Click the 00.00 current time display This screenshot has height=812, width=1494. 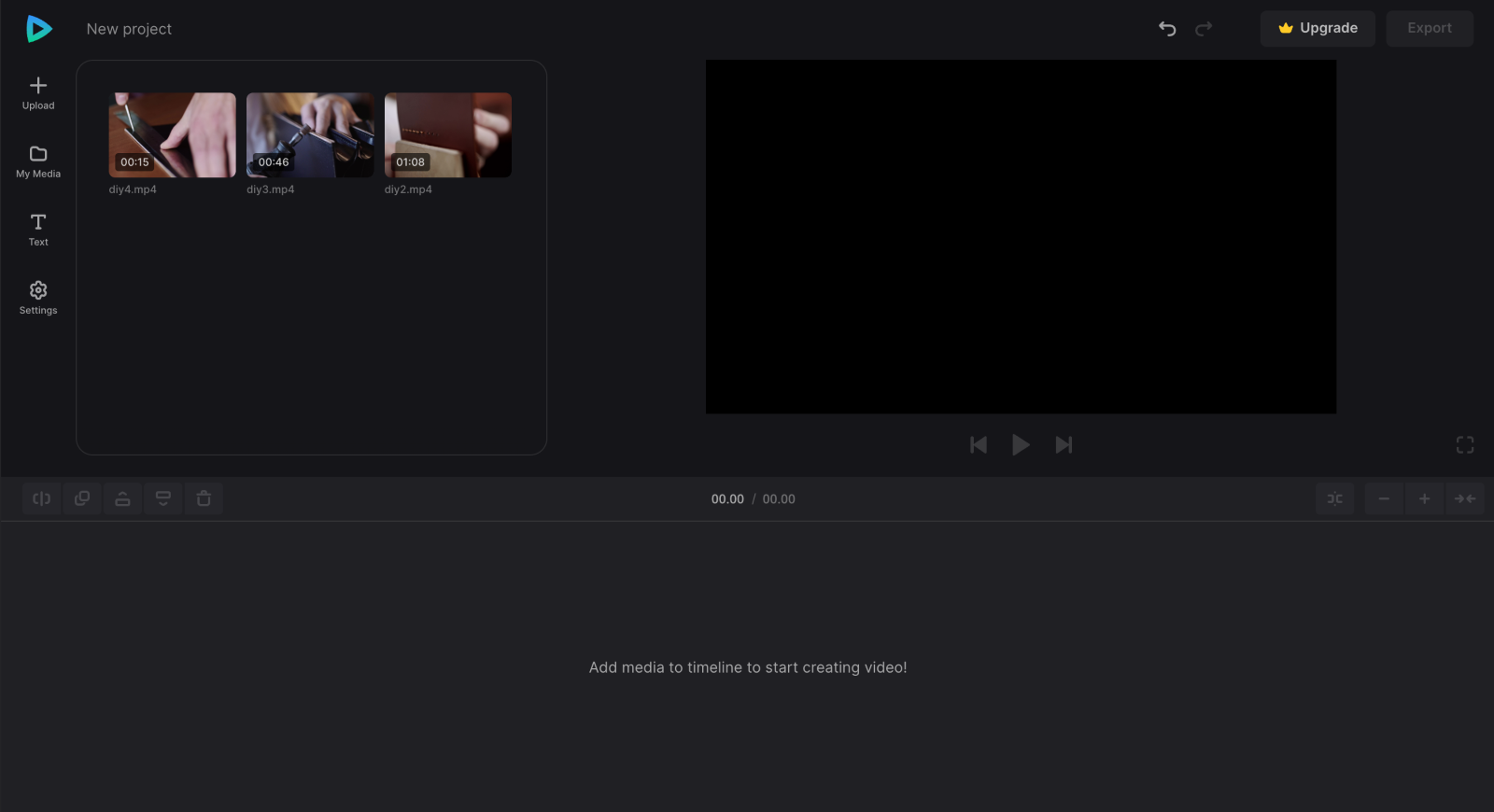pyautogui.click(x=727, y=499)
